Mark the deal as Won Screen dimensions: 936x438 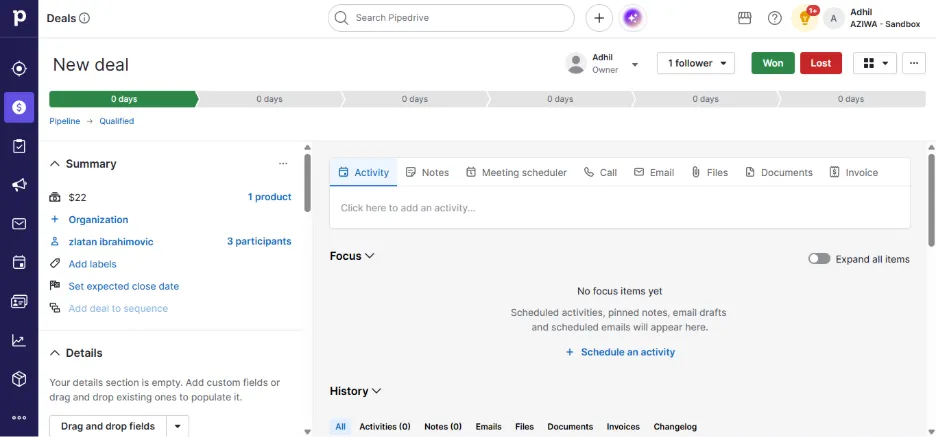click(x=773, y=63)
